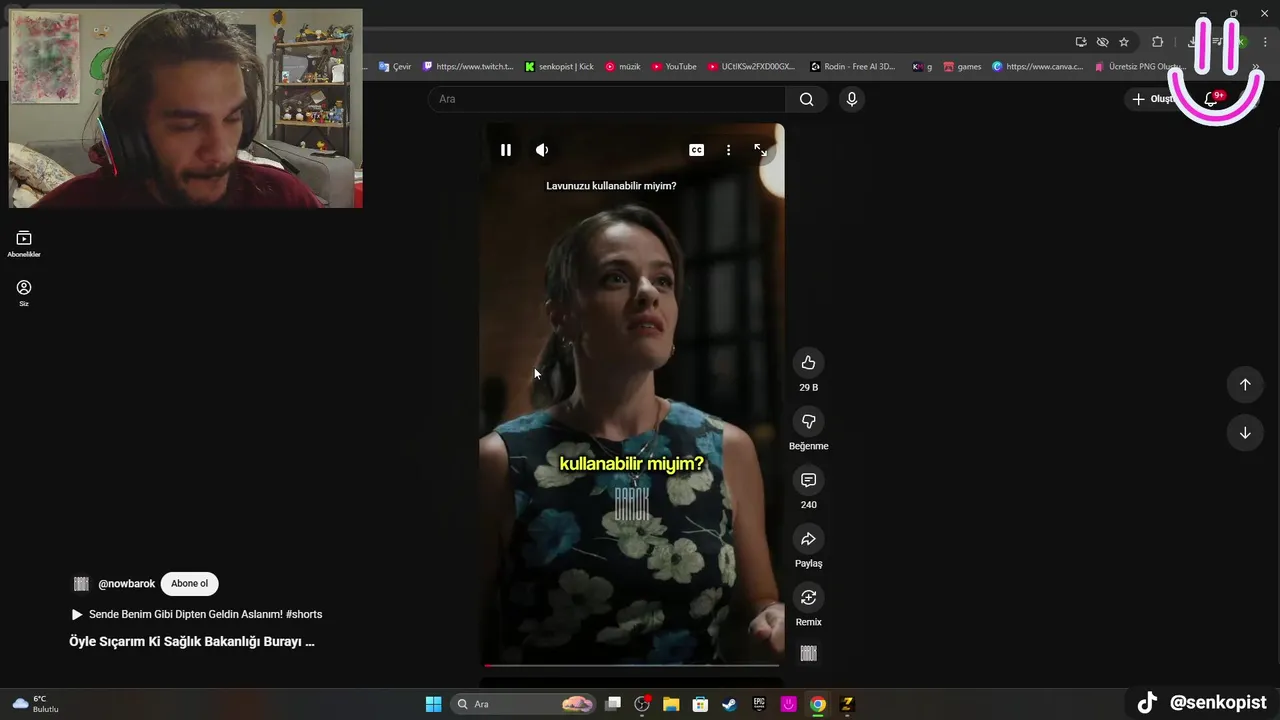
Task: Open Chrome's three-dot menu
Action: (x=1266, y=42)
